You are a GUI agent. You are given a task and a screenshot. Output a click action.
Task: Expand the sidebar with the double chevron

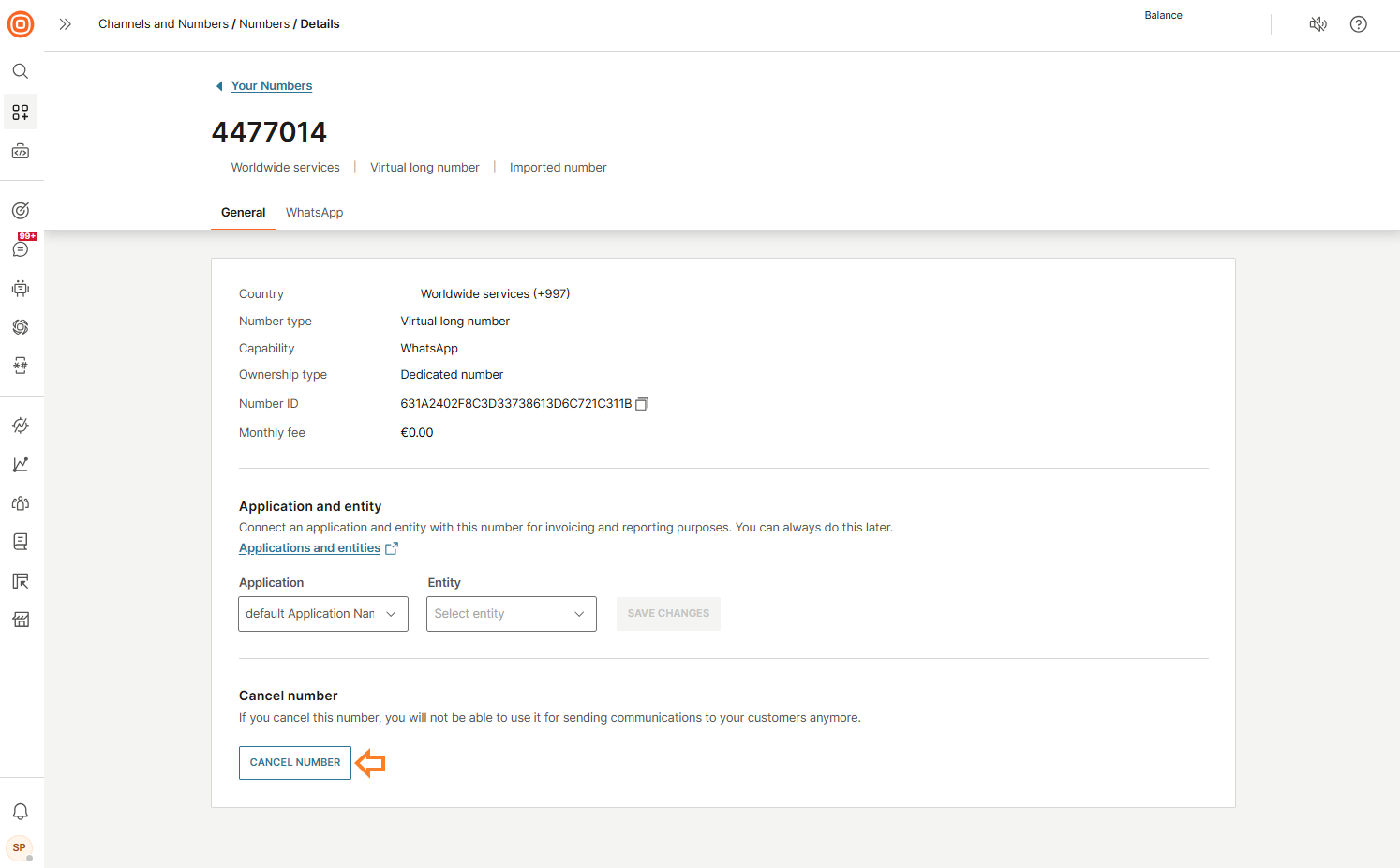click(65, 24)
